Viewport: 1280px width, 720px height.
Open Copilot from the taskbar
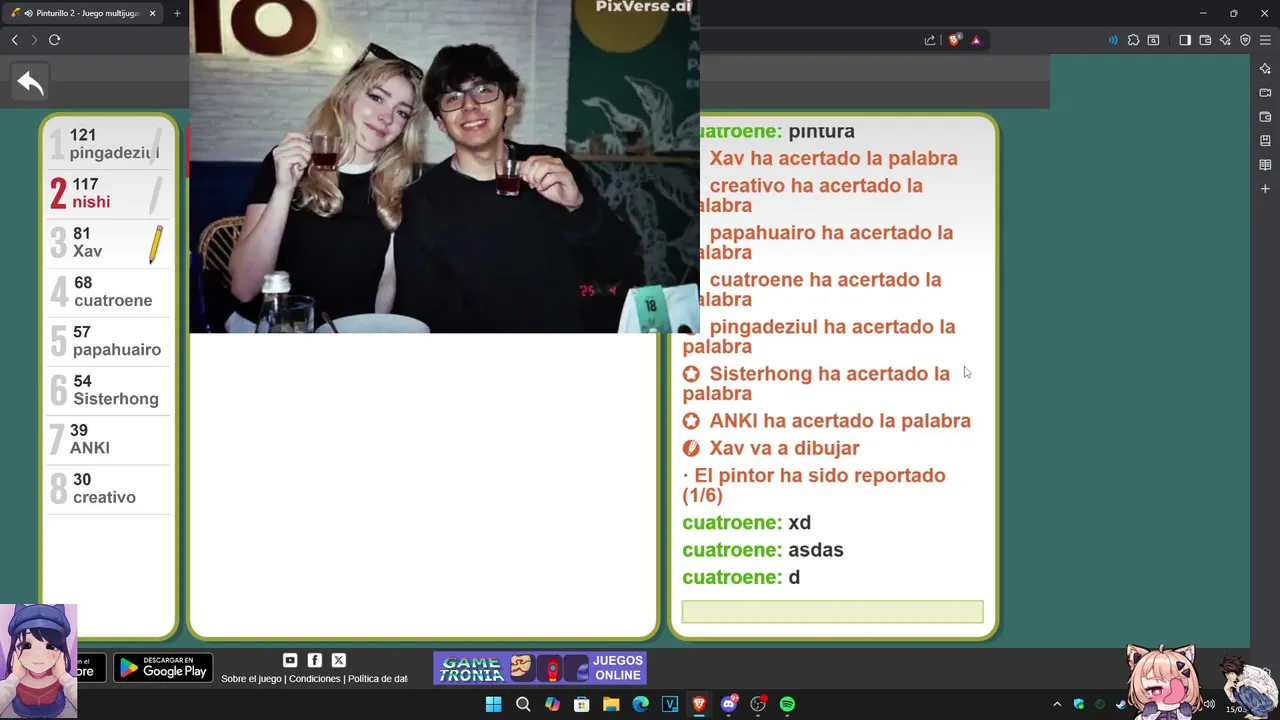[552, 704]
